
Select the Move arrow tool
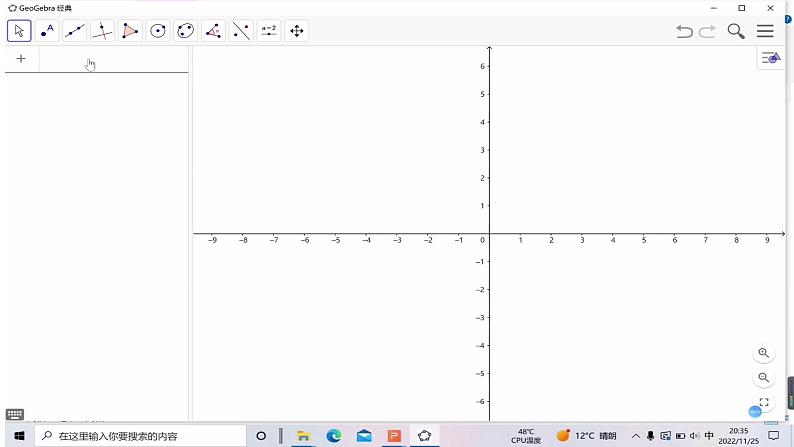(19, 31)
